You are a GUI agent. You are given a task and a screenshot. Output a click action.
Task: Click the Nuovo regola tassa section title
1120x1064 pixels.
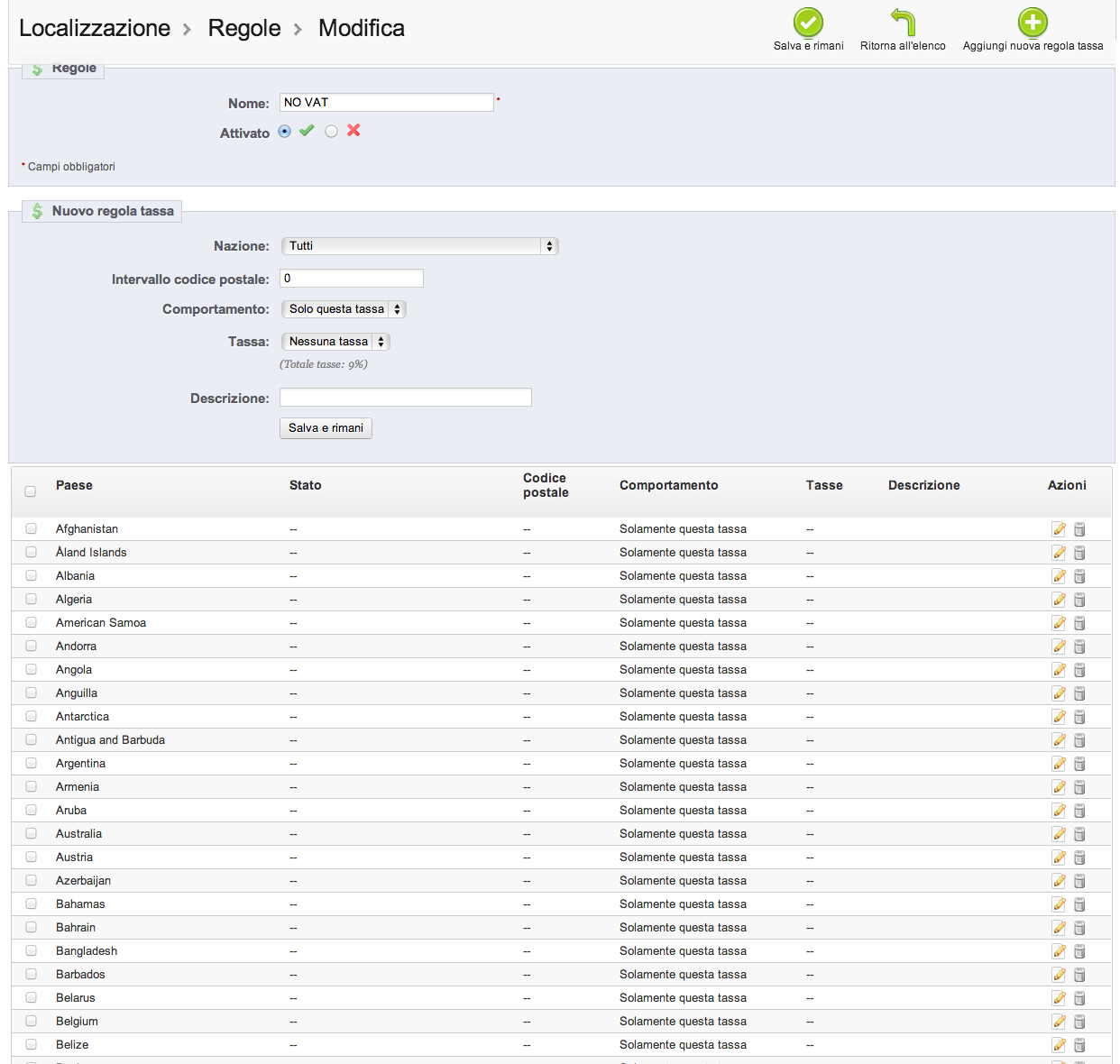click(x=113, y=211)
